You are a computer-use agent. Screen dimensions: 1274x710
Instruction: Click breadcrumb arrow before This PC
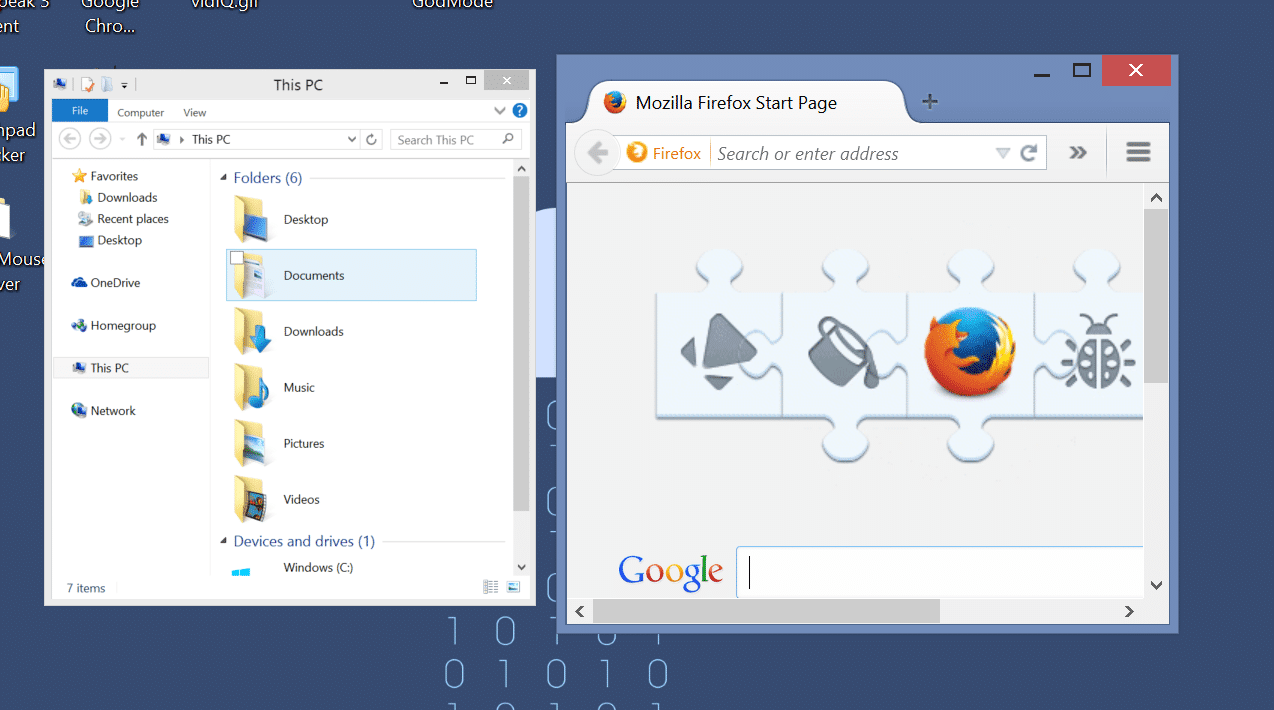(x=181, y=140)
